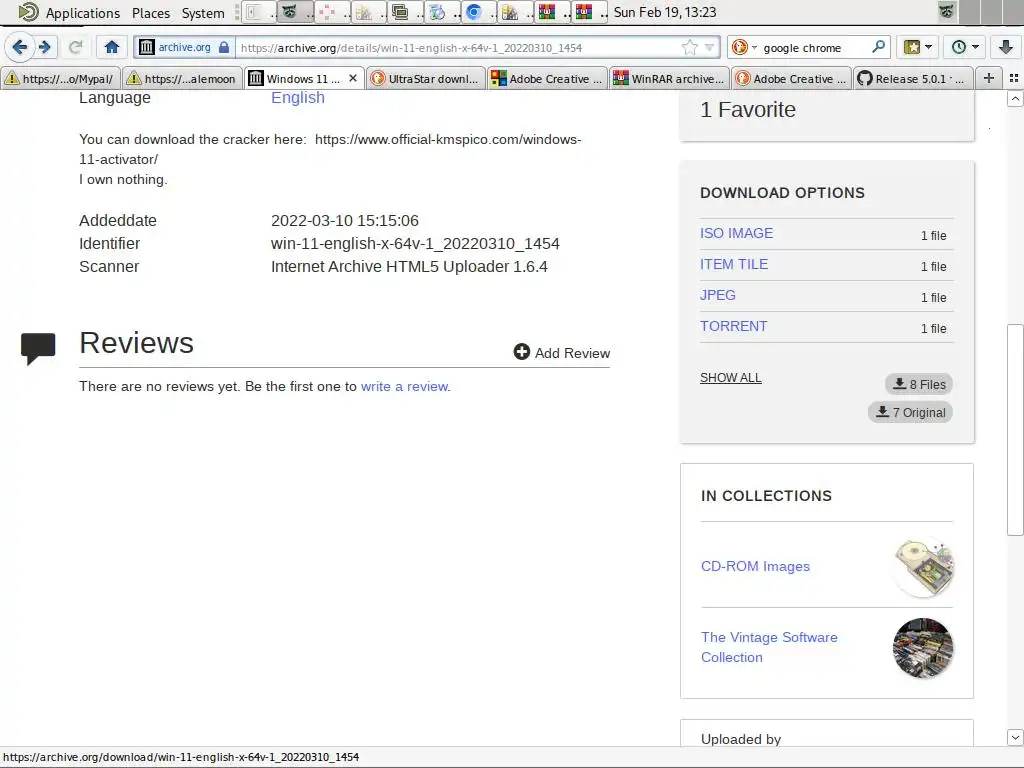The image size is (1024, 768).
Task: Reload the current page
Action: click(76, 47)
